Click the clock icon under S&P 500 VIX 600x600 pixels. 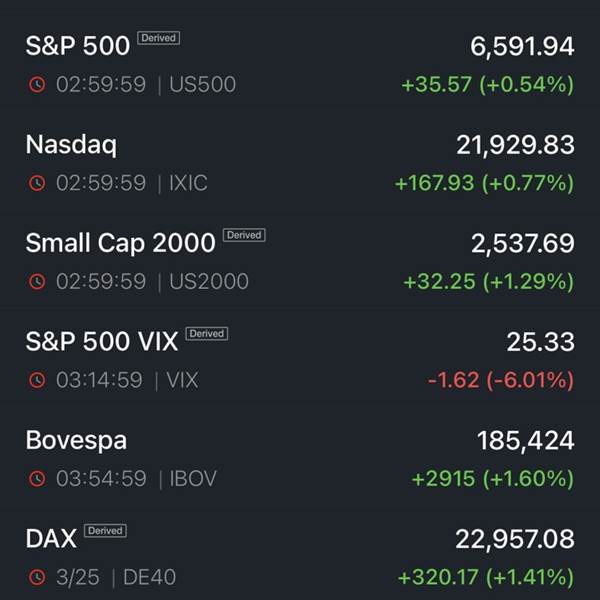[x=37, y=380]
